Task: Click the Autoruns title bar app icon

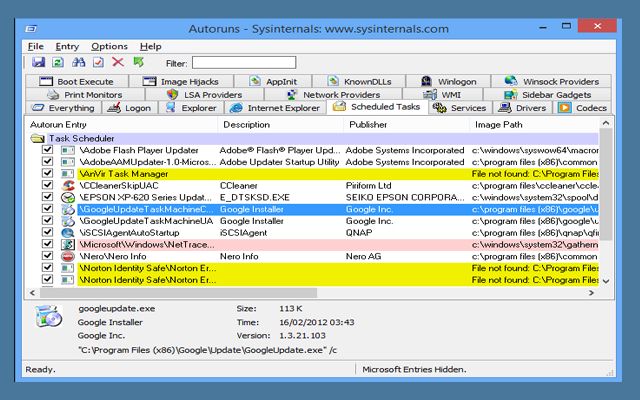Action: click(31, 29)
